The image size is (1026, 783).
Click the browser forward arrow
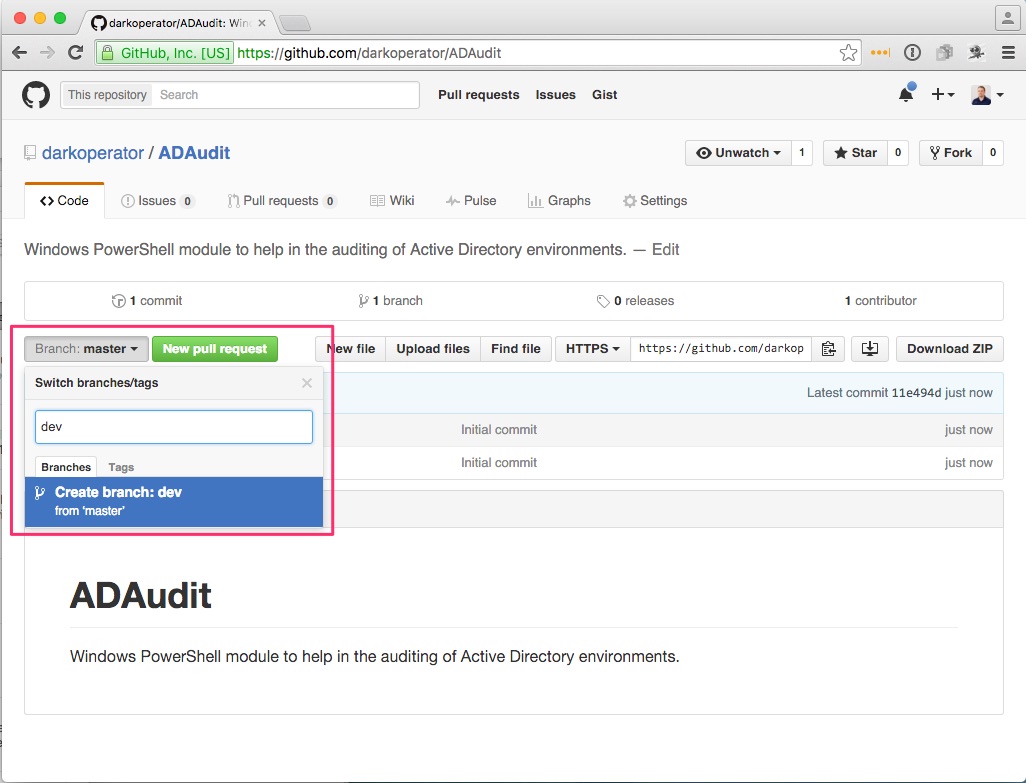(47, 53)
